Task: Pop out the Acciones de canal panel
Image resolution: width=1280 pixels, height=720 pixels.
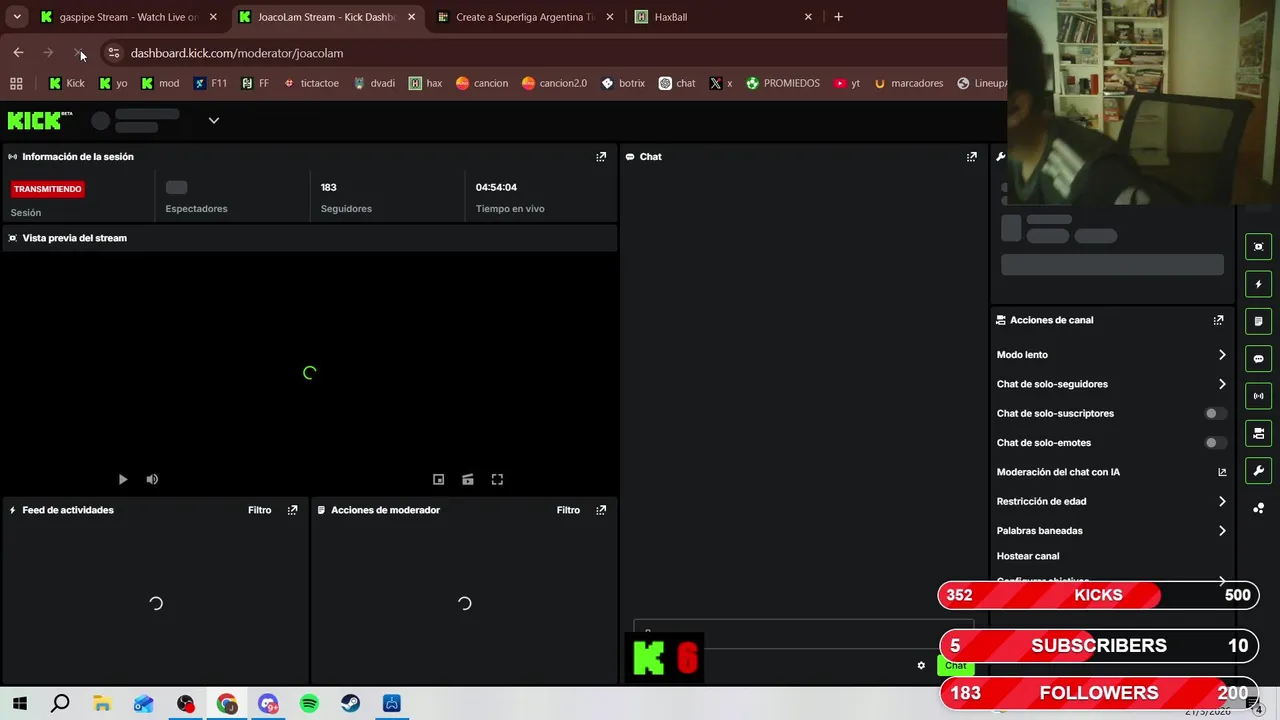Action: 1218,320
